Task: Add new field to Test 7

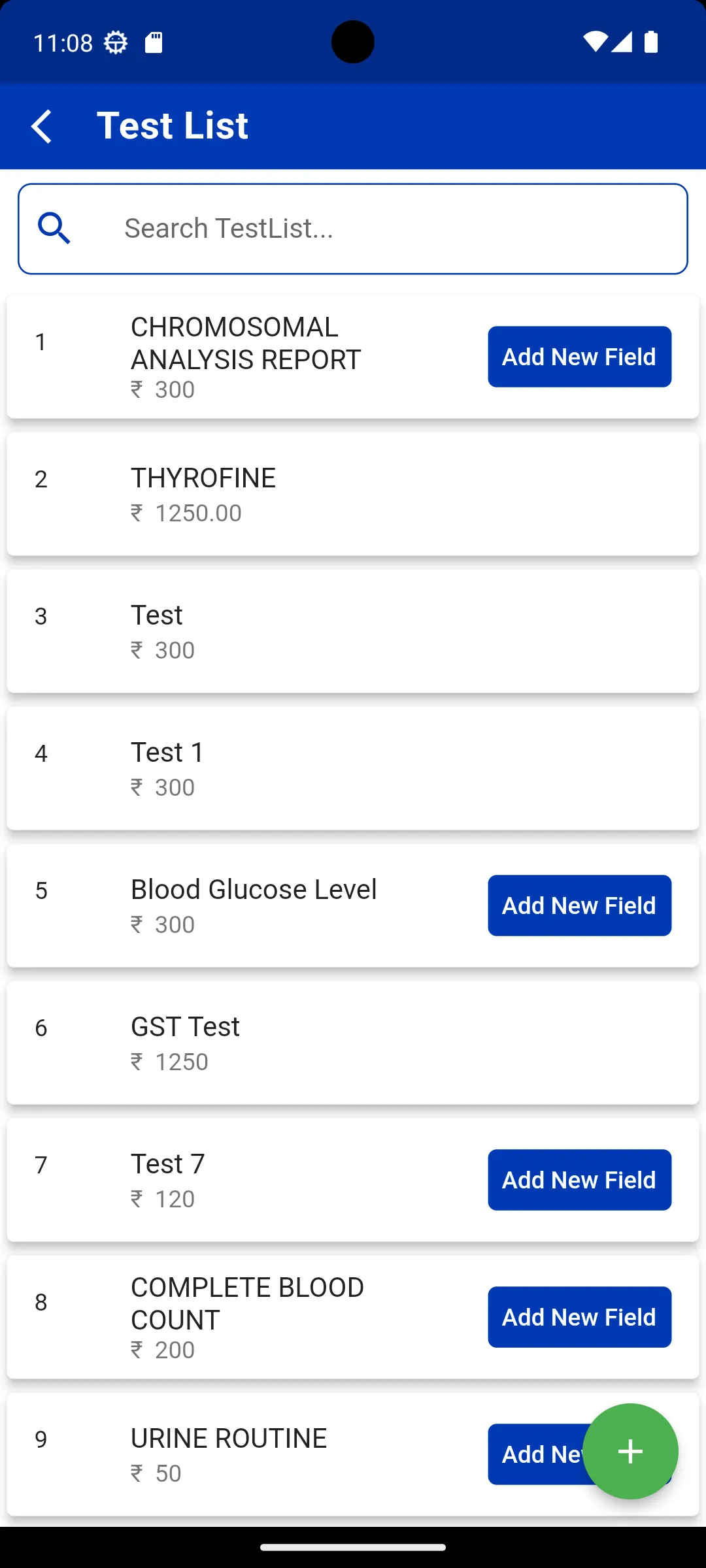Action: pyautogui.click(x=579, y=1180)
